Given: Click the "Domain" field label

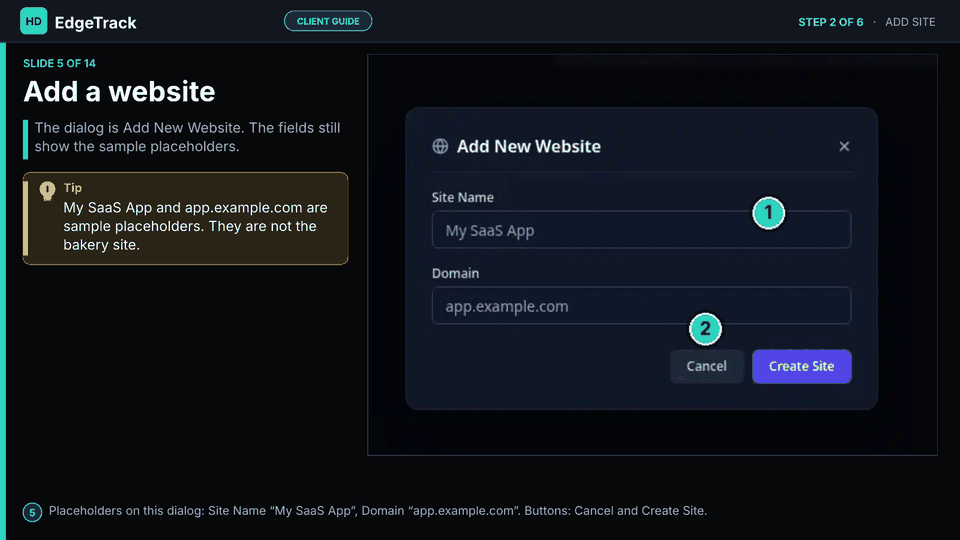Looking at the screenshot, I should coord(456,274).
